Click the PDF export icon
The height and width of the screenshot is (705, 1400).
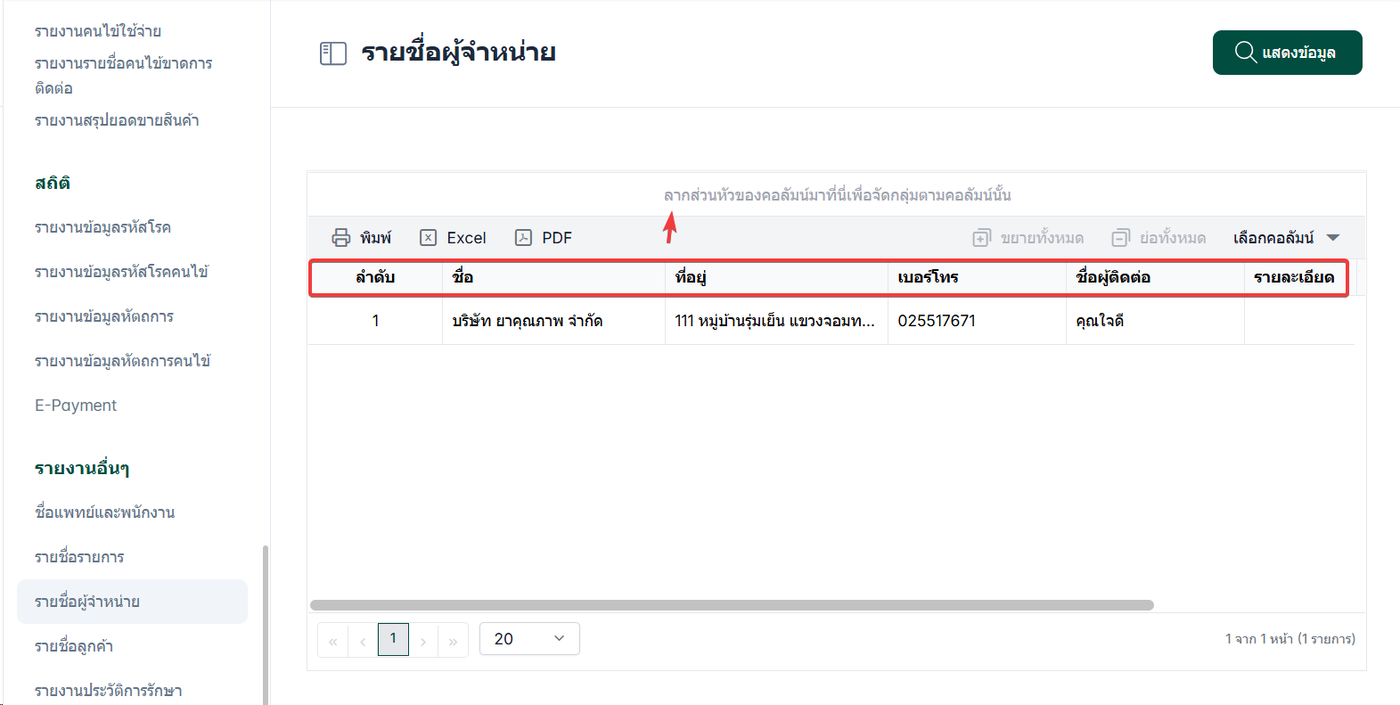click(x=523, y=238)
